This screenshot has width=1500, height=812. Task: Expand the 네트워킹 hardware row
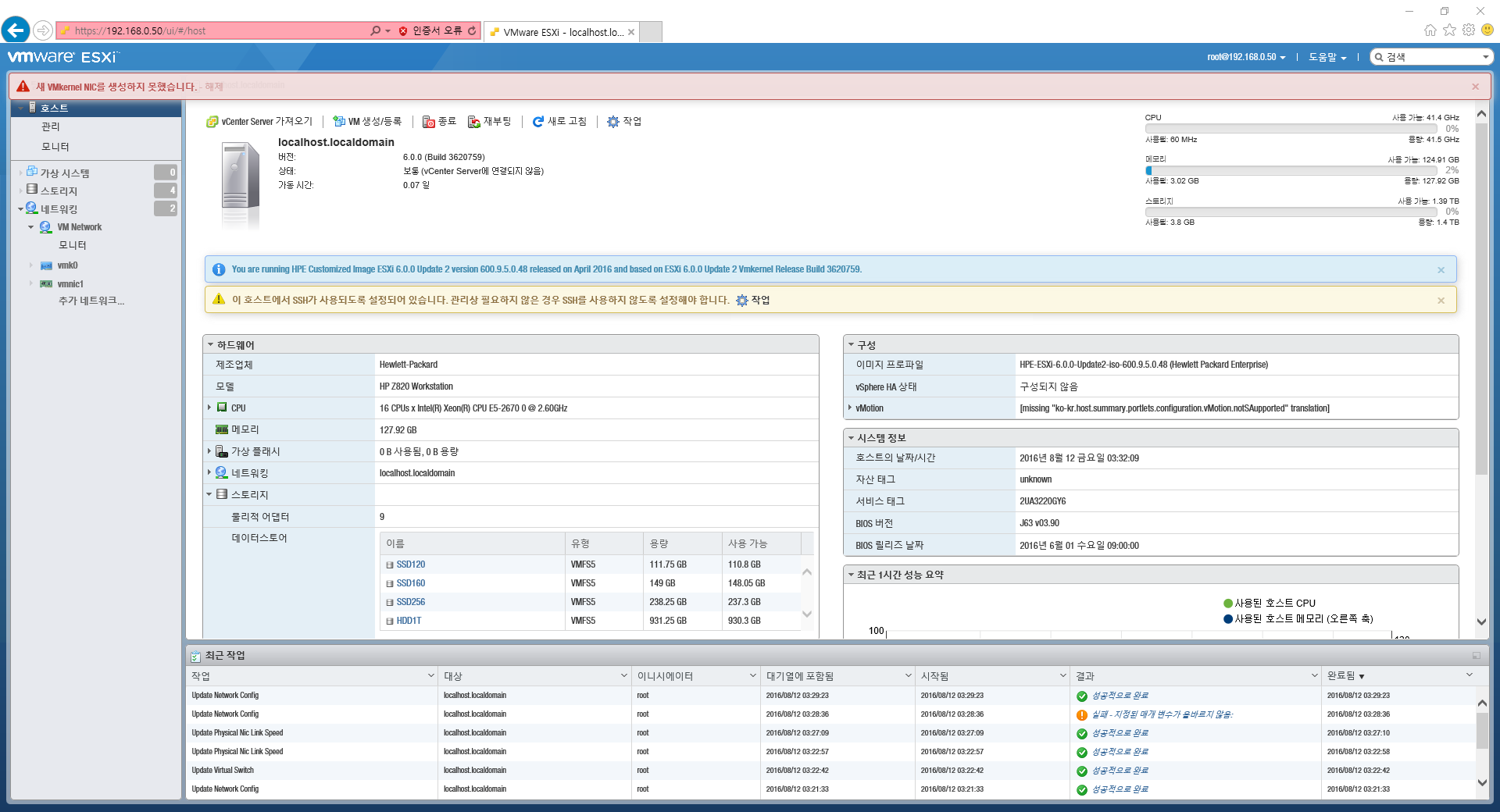(209, 472)
